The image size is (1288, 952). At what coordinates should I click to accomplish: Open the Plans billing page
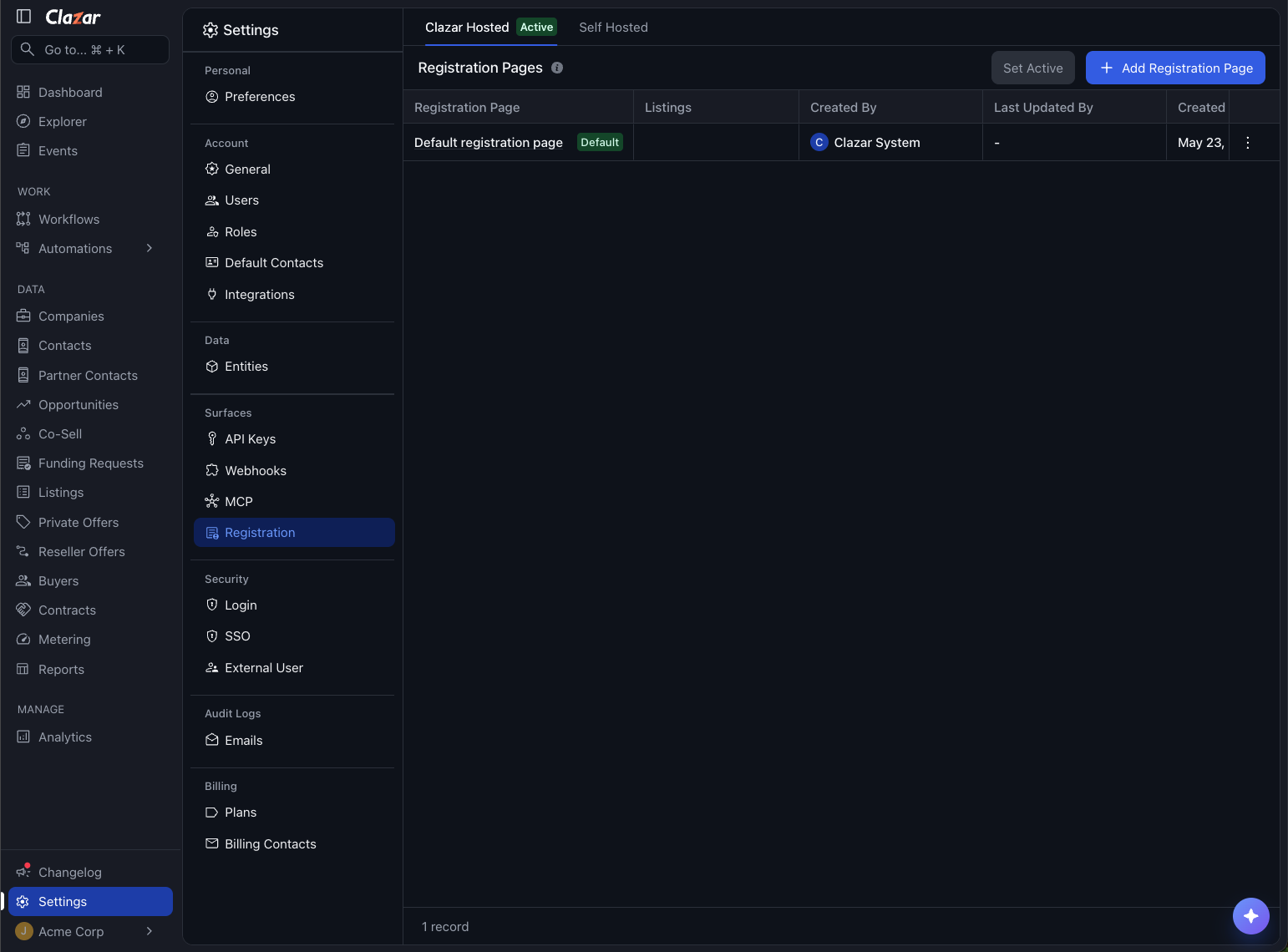(x=294, y=813)
